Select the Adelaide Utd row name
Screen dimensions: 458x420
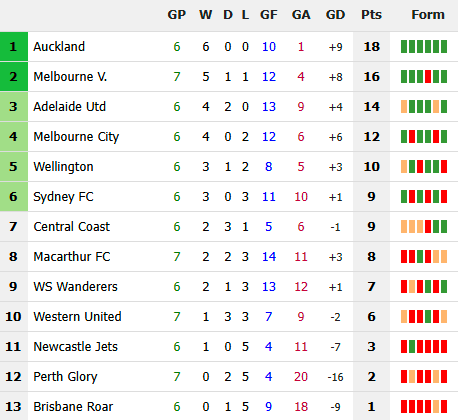tap(69, 107)
